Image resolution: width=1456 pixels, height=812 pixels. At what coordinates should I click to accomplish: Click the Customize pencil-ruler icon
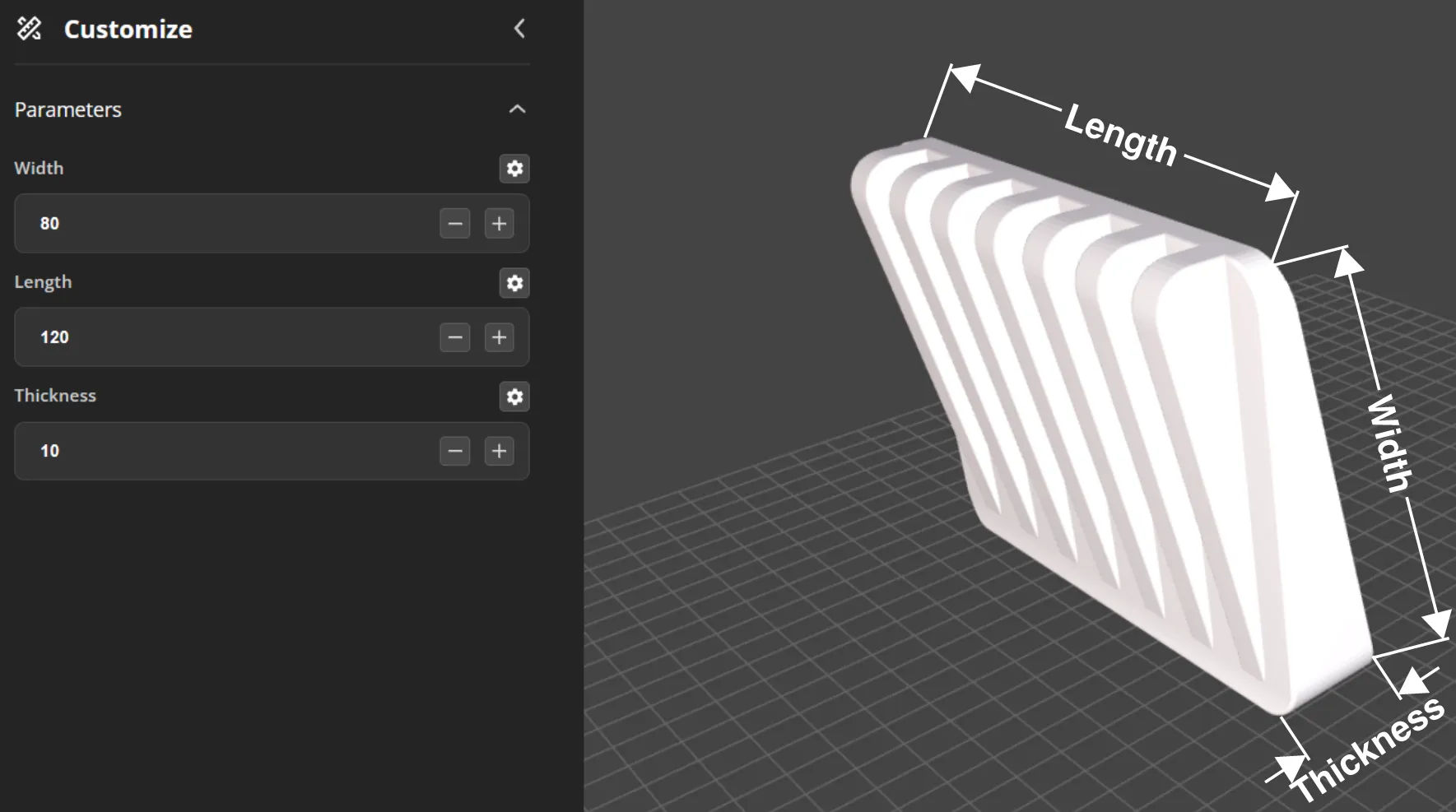tap(29, 29)
